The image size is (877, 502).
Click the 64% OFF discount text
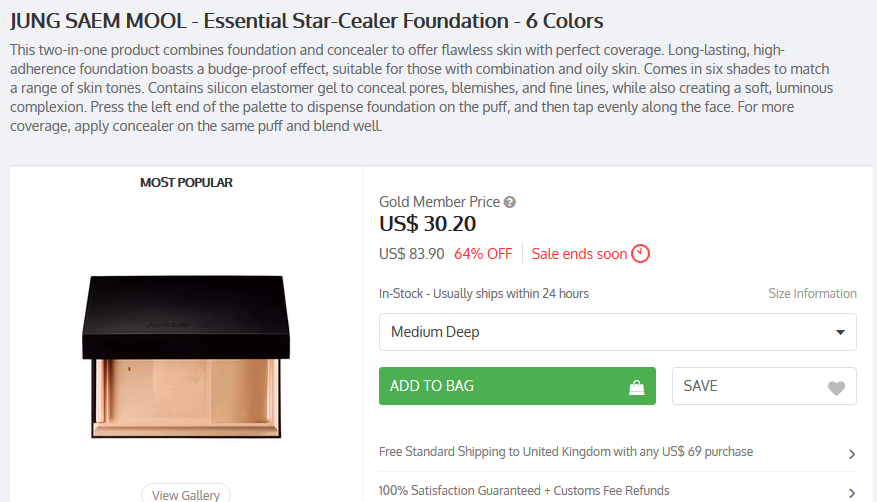click(x=483, y=254)
